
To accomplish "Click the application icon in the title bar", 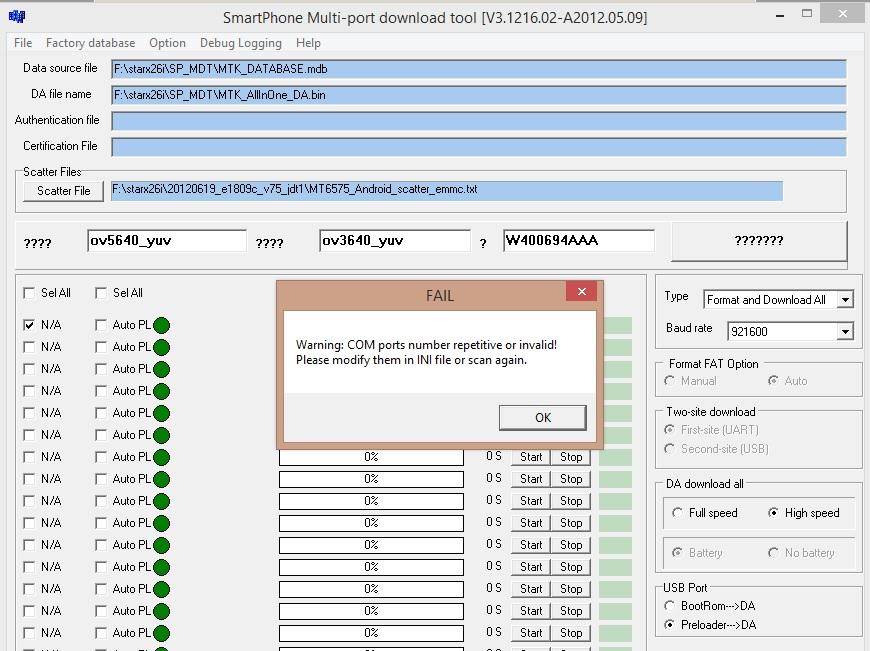I will (x=17, y=16).
